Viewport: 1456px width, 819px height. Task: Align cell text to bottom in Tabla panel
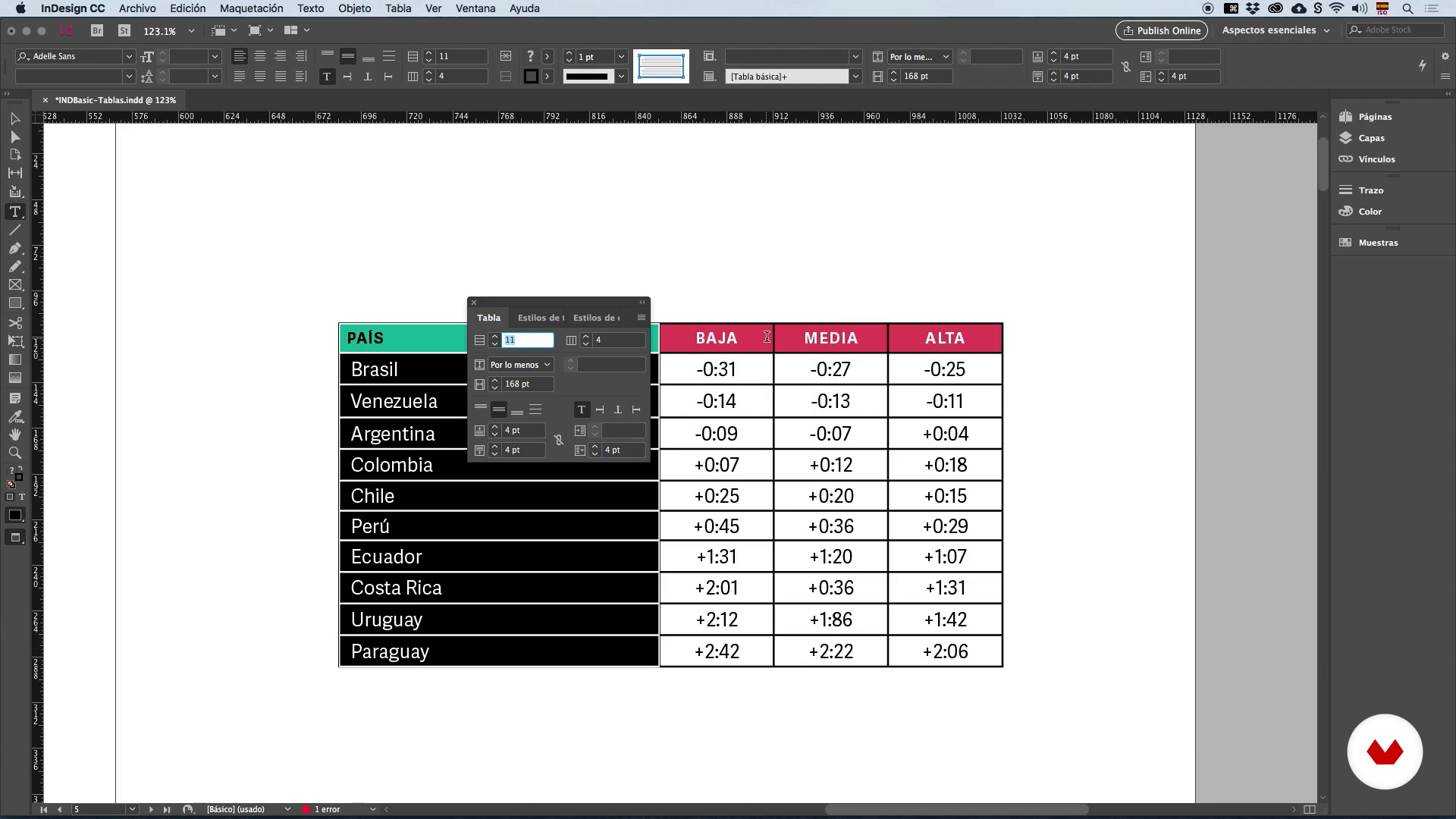pyautogui.click(x=517, y=409)
